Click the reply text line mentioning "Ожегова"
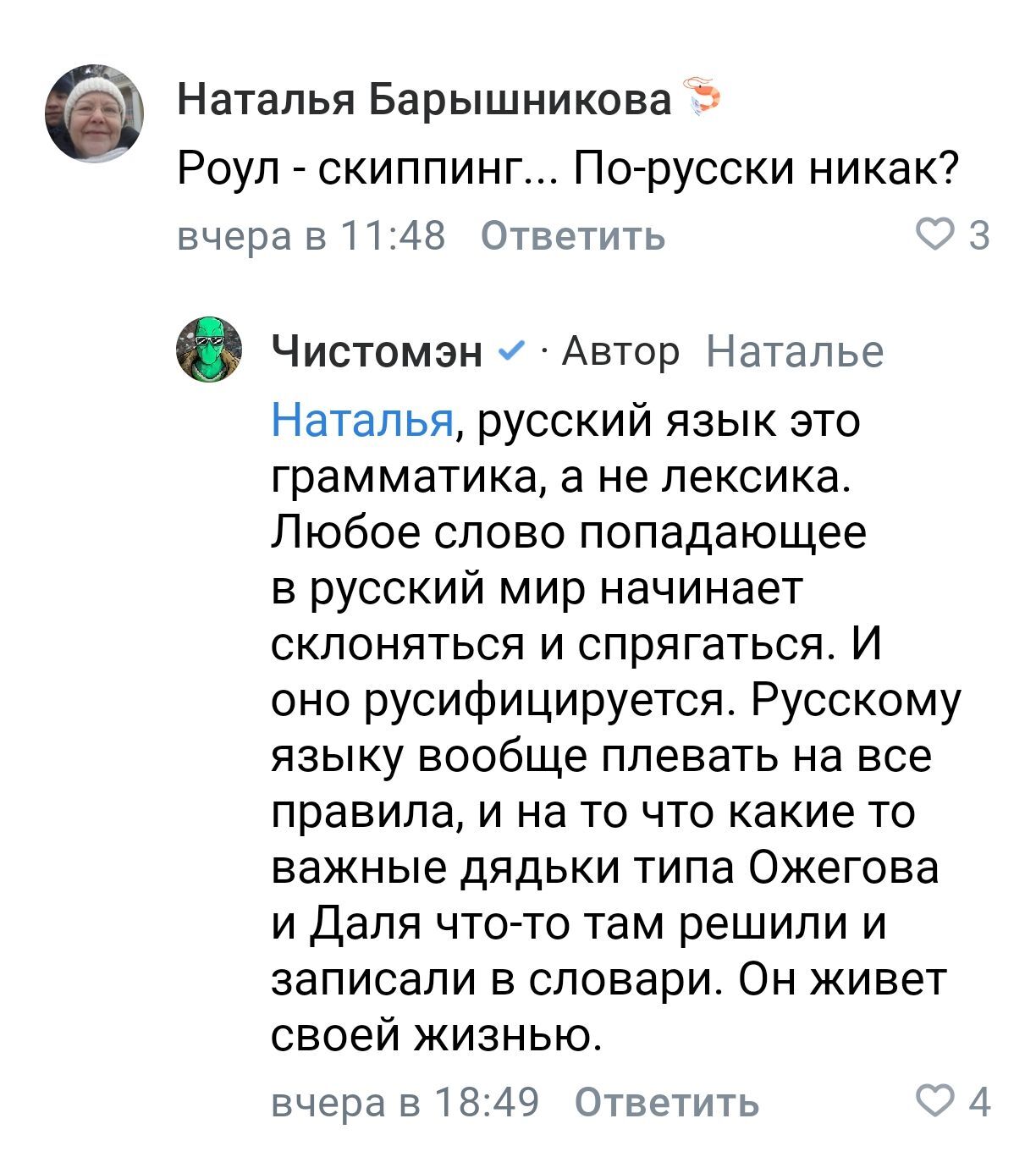1036x1157 pixels. [x=604, y=869]
